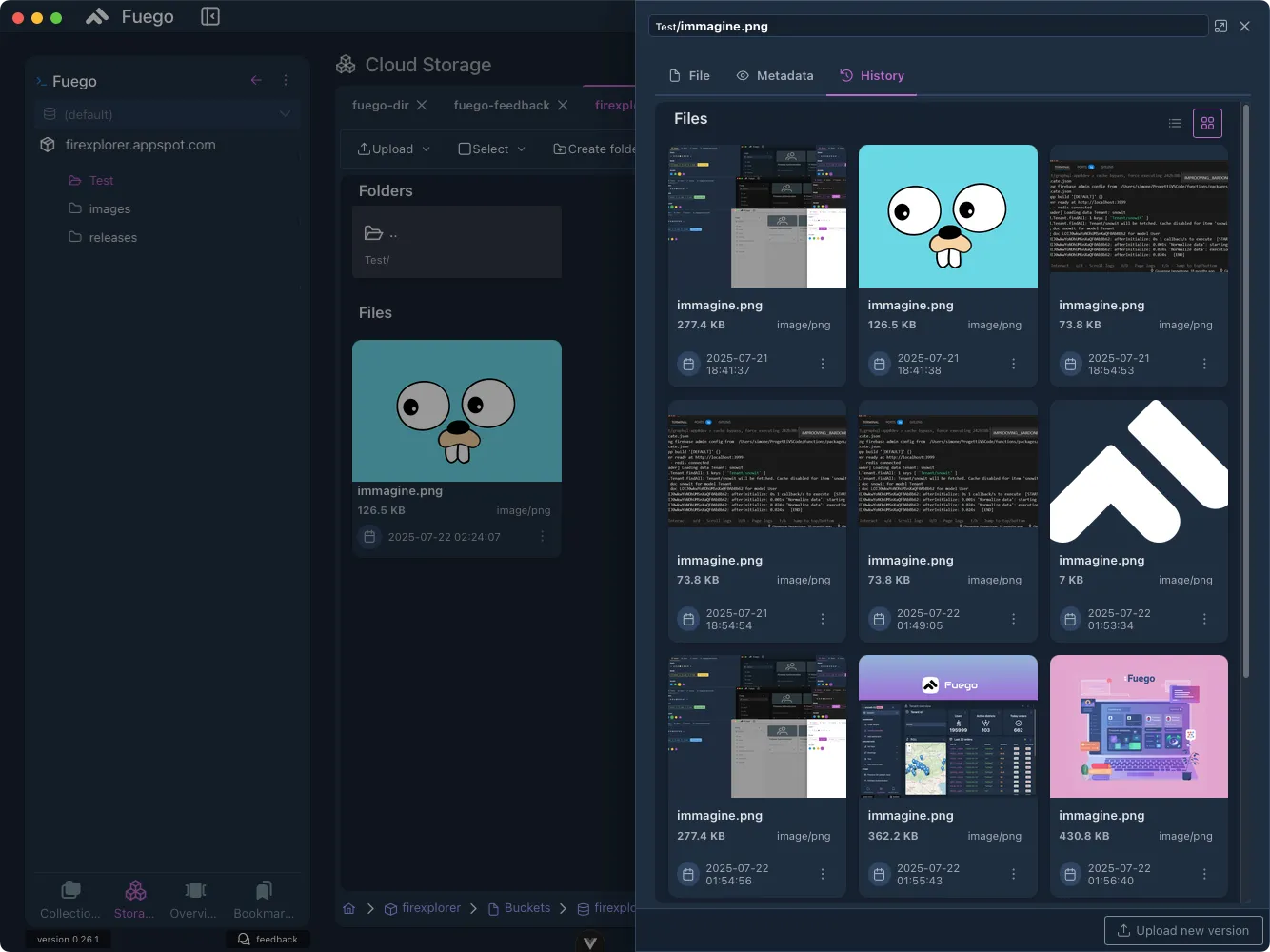
Task: Open the 7 KB Fuego logo version thumbnail
Action: pyautogui.click(x=1139, y=471)
